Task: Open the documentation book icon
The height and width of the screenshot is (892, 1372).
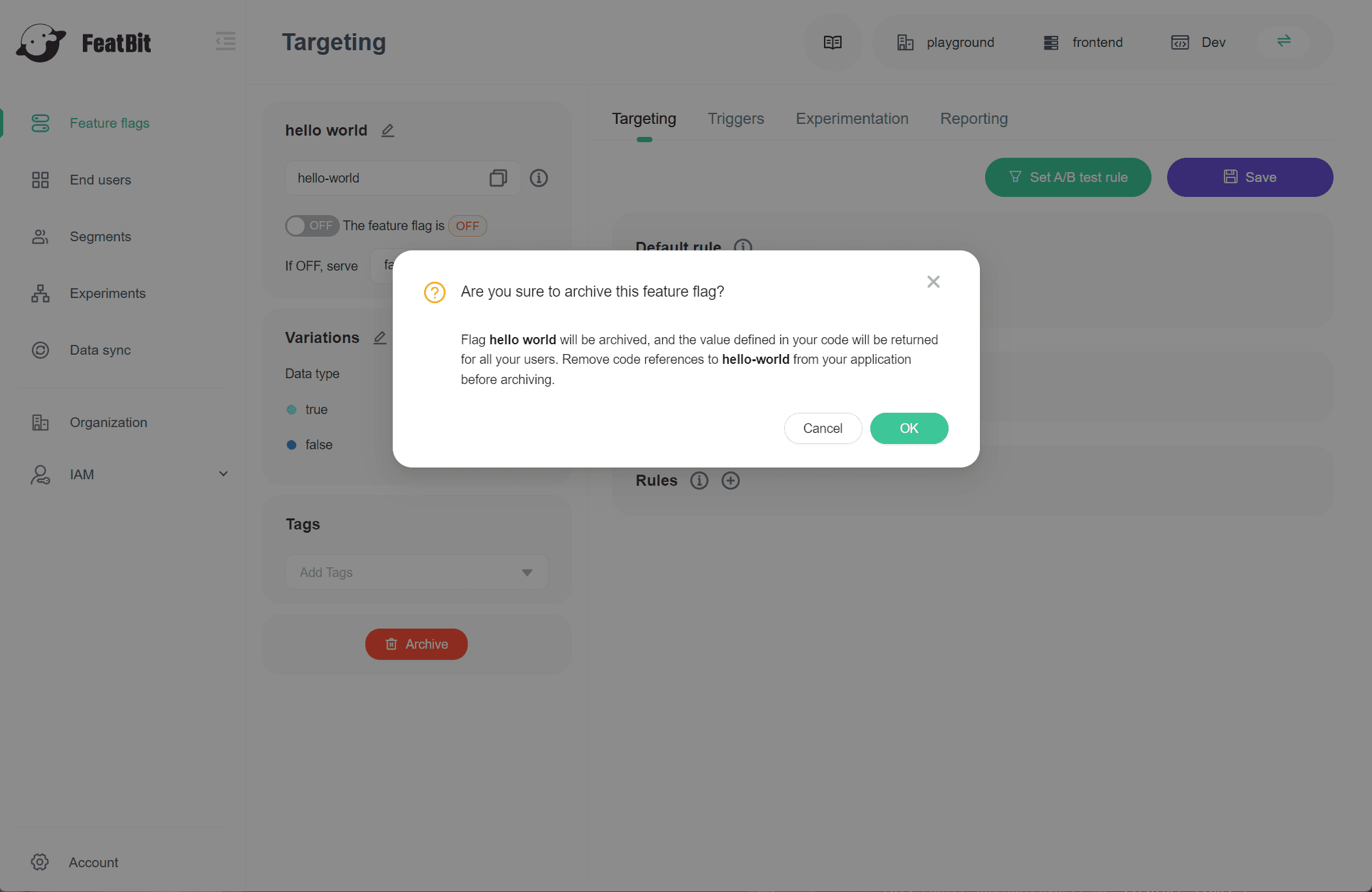Action: click(x=832, y=42)
